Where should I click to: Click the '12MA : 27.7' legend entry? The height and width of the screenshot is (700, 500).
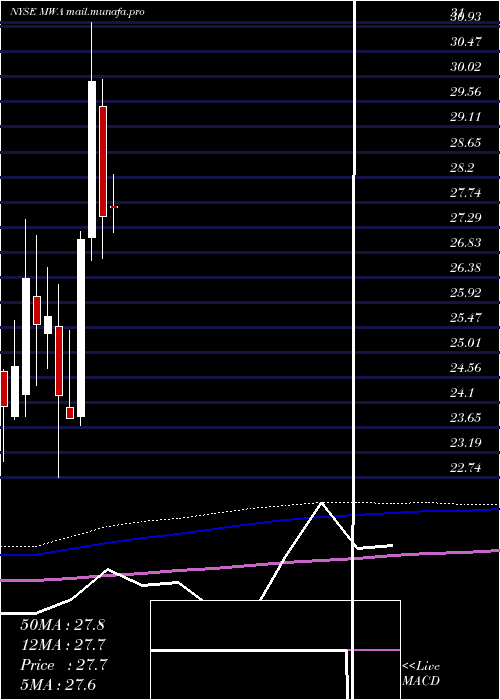(x=63, y=645)
